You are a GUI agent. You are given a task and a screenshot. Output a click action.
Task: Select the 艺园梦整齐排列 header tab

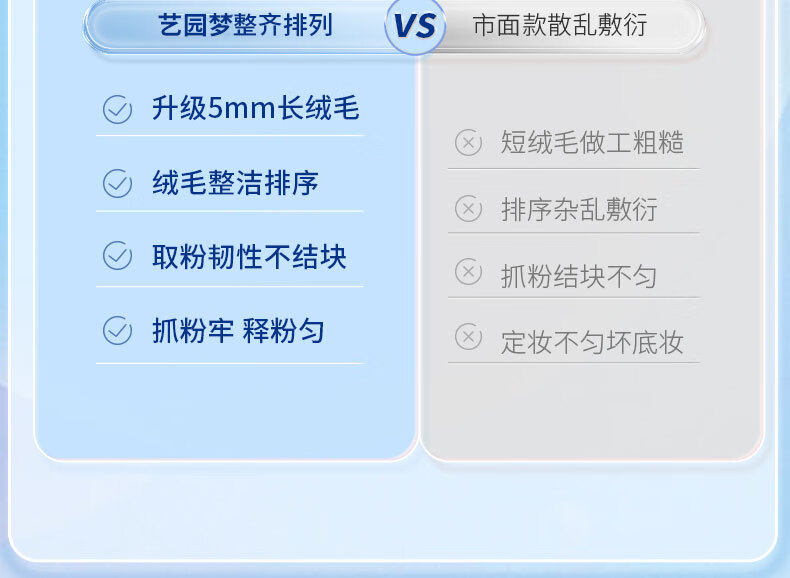(x=245, y=25)
